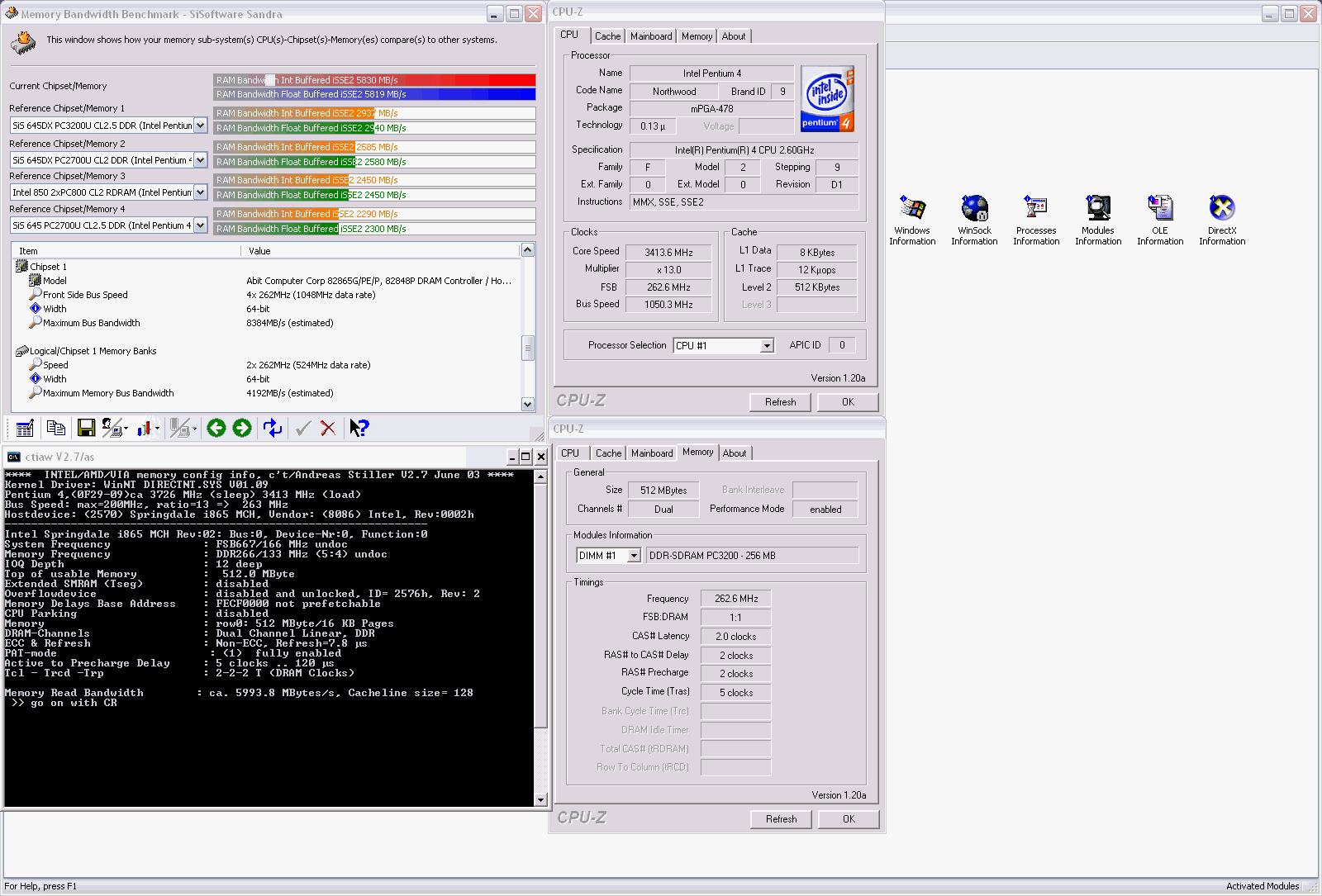1322x896 pixels.
Task: Click the Logical/Chipset 1 Memory Banks icon
Action: [x=21, y=351]
